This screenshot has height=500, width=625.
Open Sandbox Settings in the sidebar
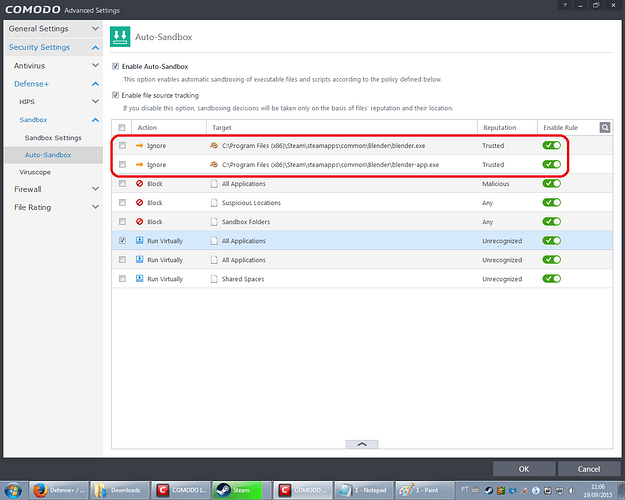pyautogui.click(x=53, y=138)
